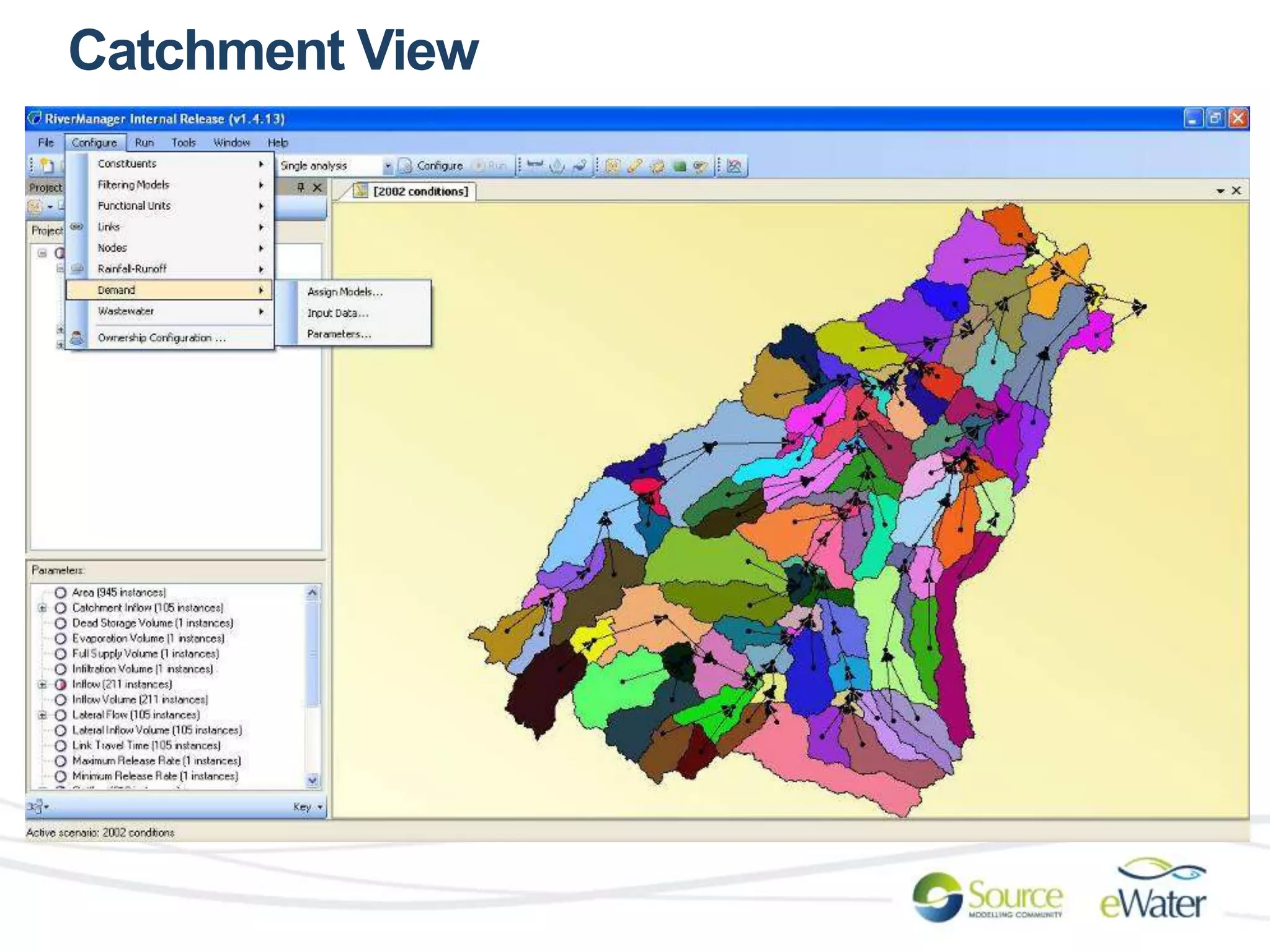Click the green block toolbar icon
Viewport: 1270px width, 952px height.
coord(680,166)
